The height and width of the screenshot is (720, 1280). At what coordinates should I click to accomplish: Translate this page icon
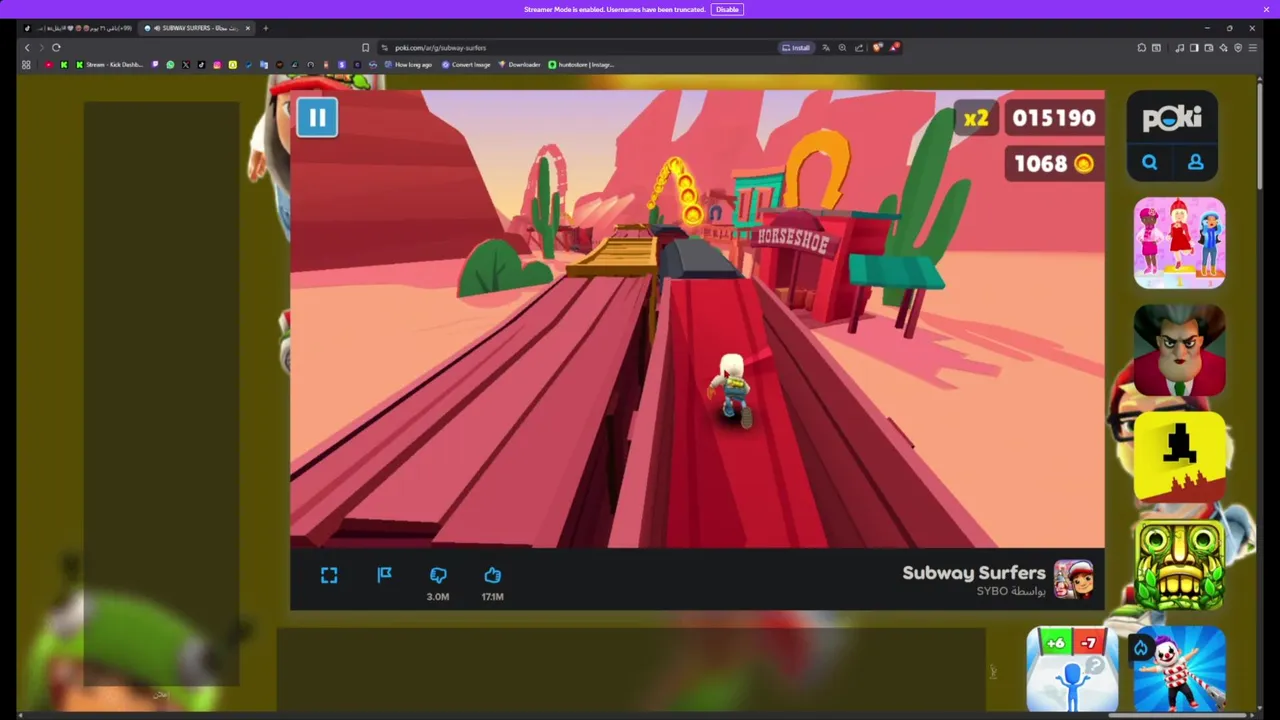[826, 48]
